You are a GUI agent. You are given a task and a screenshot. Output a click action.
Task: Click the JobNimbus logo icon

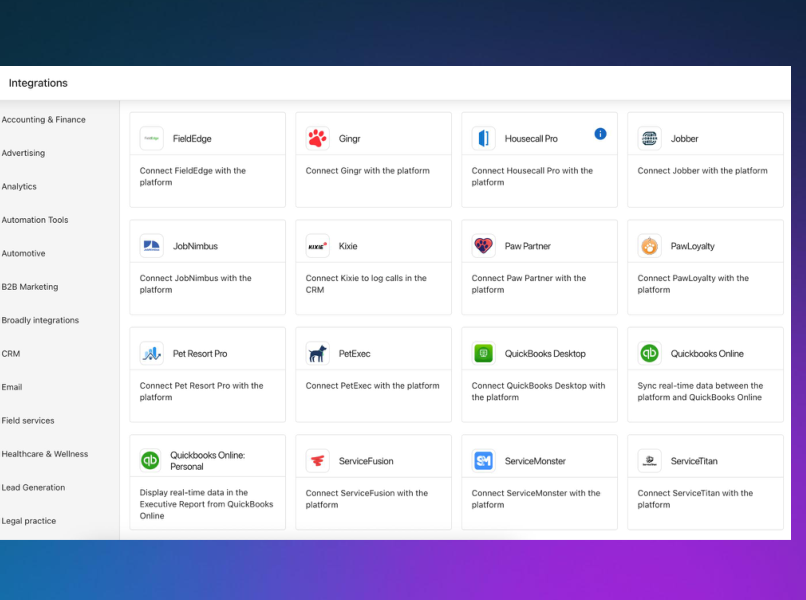click(x=152, y=246)
